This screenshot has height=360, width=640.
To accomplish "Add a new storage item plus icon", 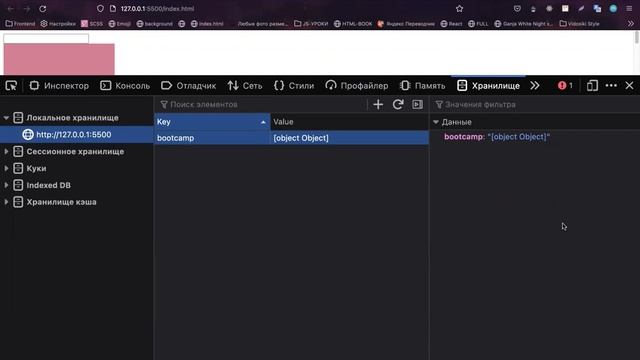I will point(378,104).
